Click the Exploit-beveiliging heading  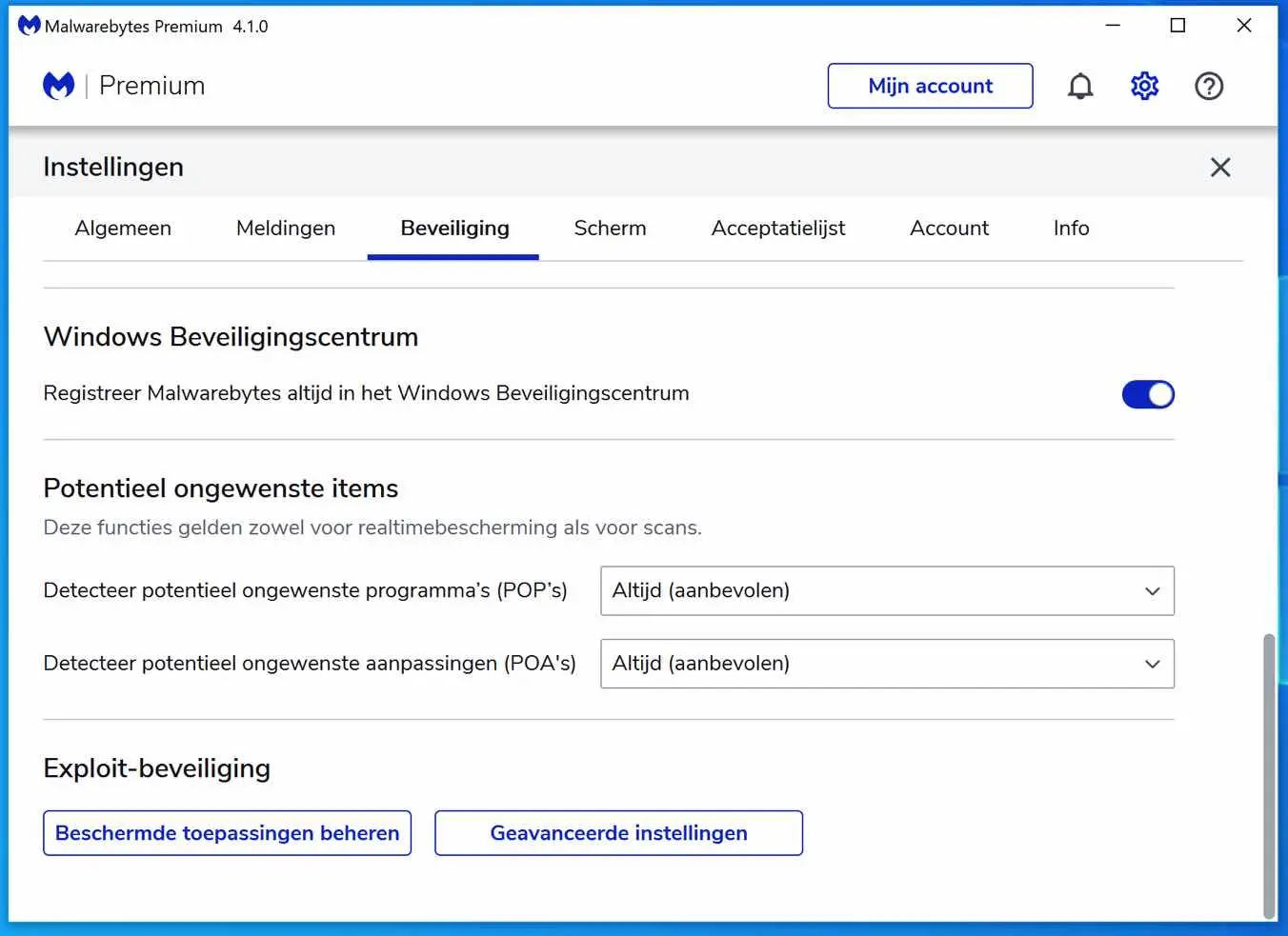(x=156, y=768)
